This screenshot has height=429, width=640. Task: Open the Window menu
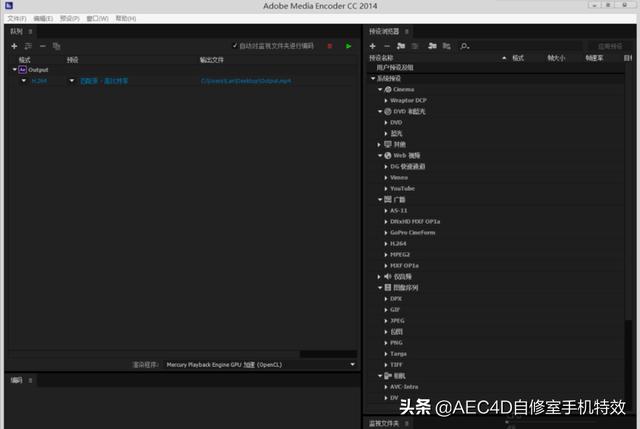pyautogui.click(x=97, y=18)
